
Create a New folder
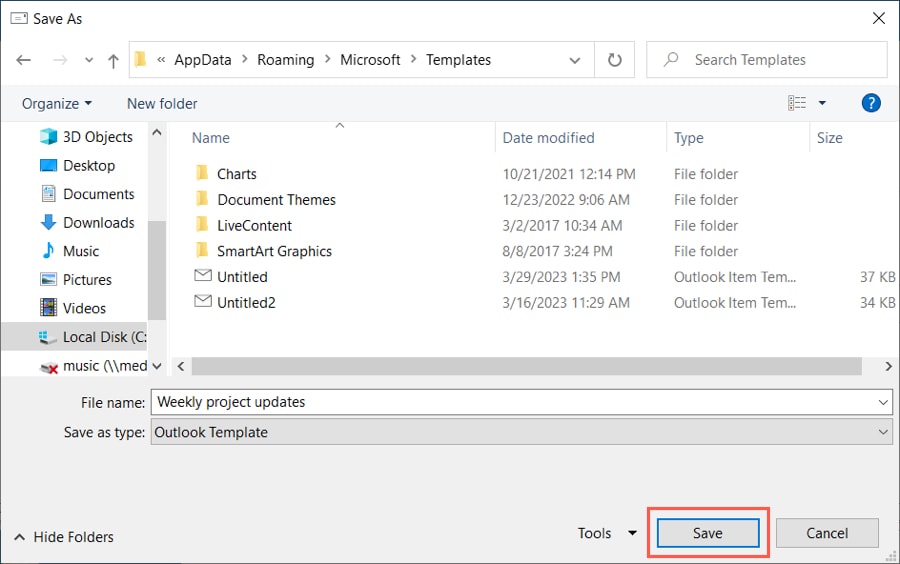tap(162, 104)
